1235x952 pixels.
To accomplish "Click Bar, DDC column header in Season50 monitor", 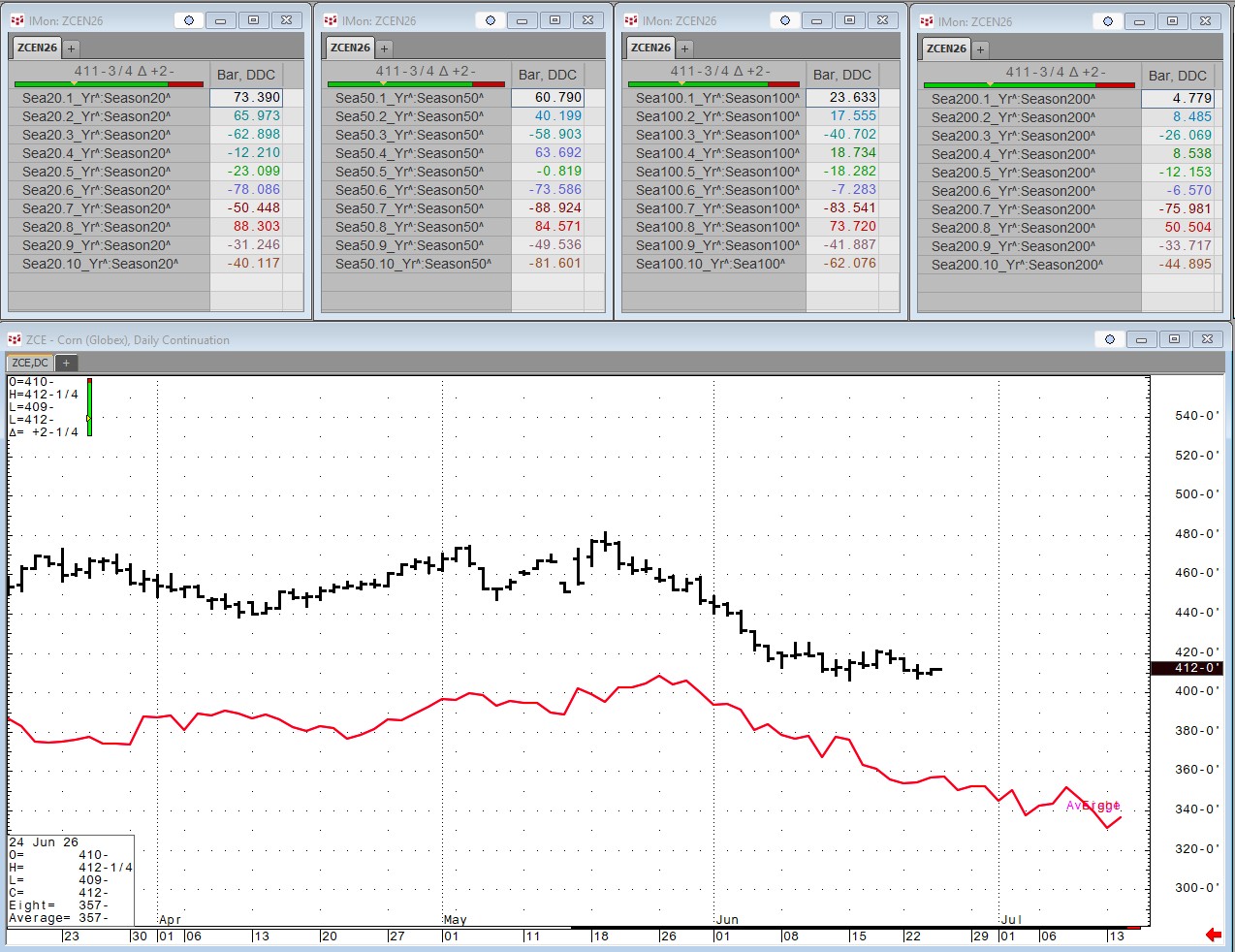I will 548,75.
